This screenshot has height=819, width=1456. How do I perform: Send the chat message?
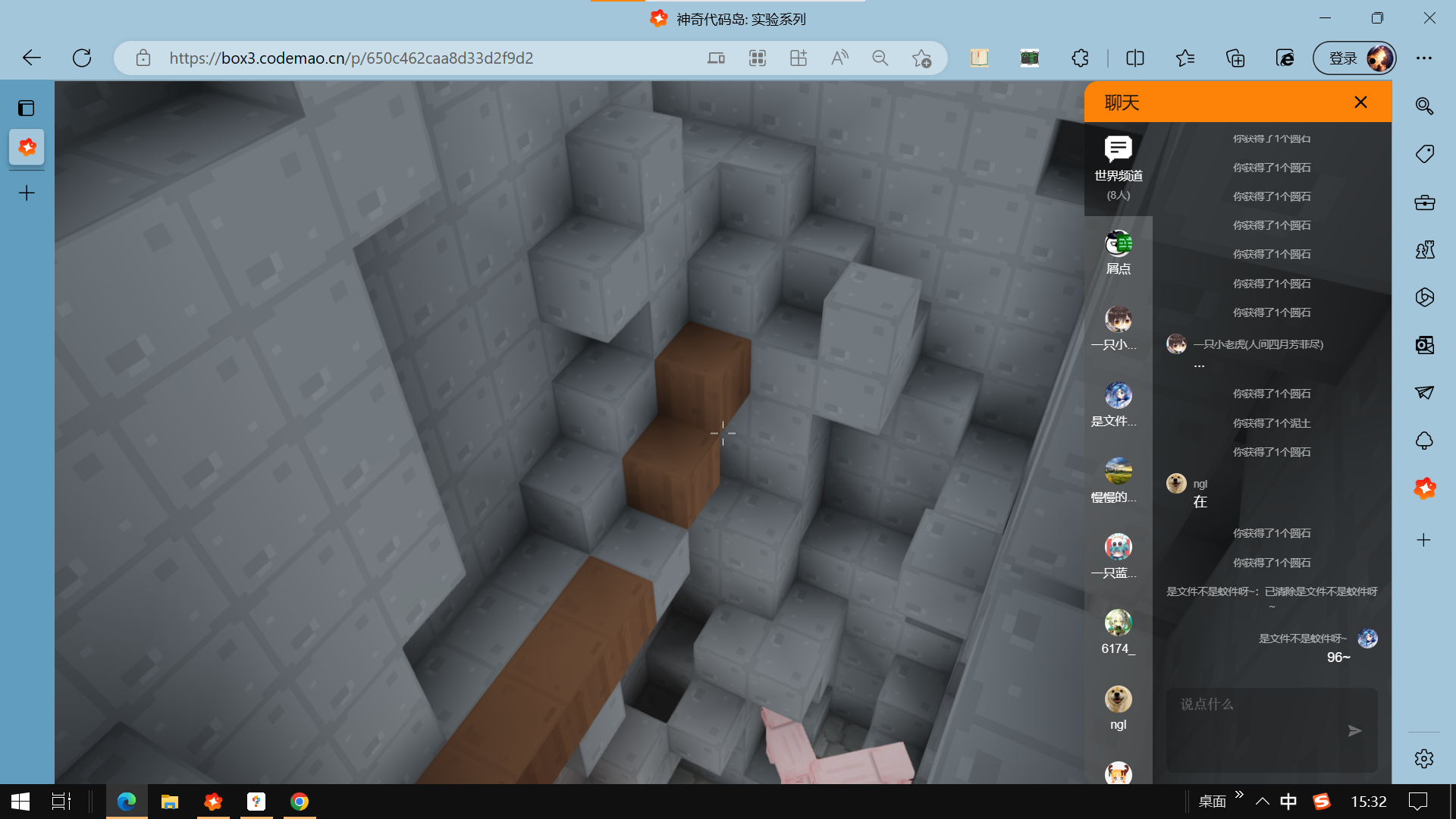pyautogui.click(x=1355, y=731)
